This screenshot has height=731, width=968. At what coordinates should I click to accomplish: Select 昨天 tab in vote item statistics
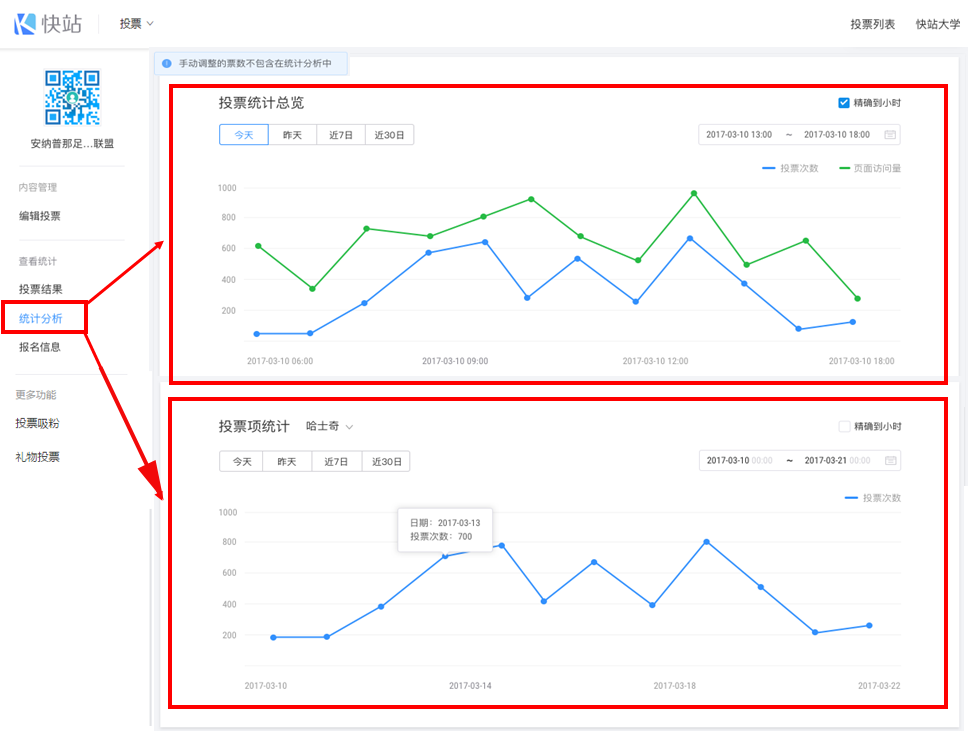click(x=287, y=461)
